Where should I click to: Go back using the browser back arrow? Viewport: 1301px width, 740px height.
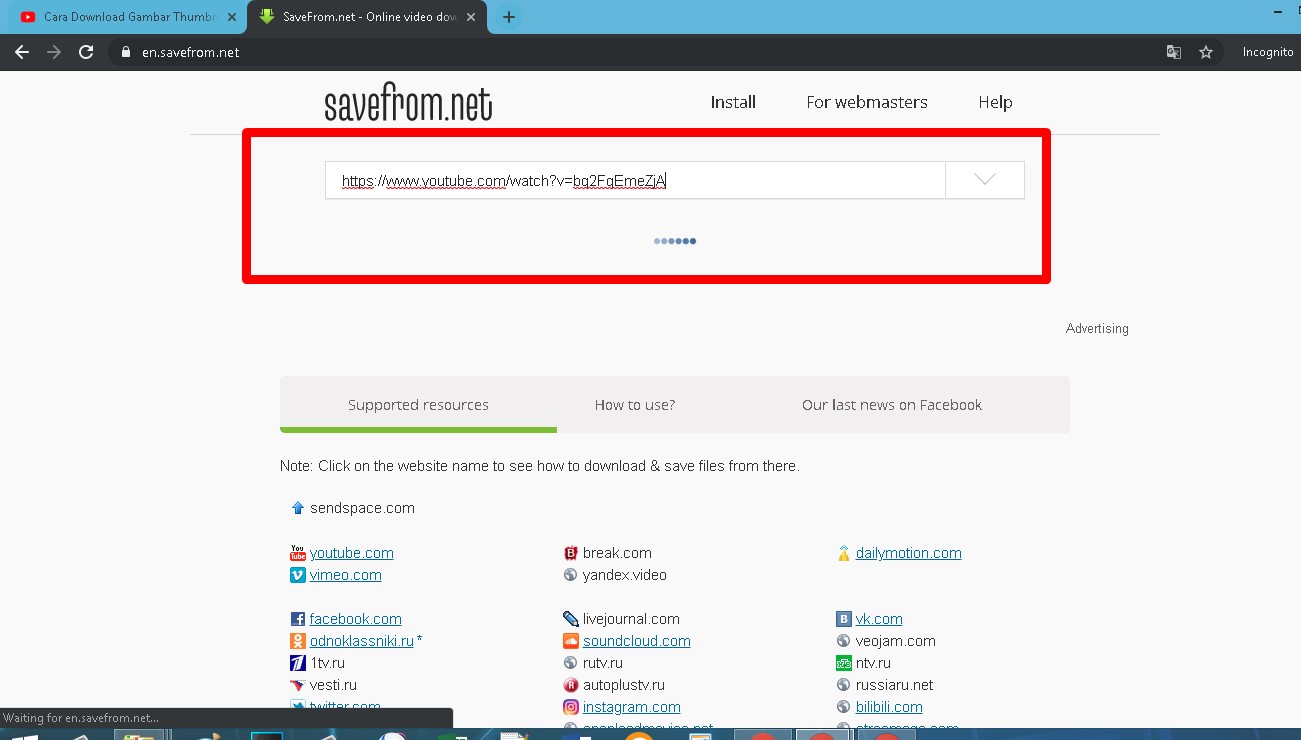(22, 52)
